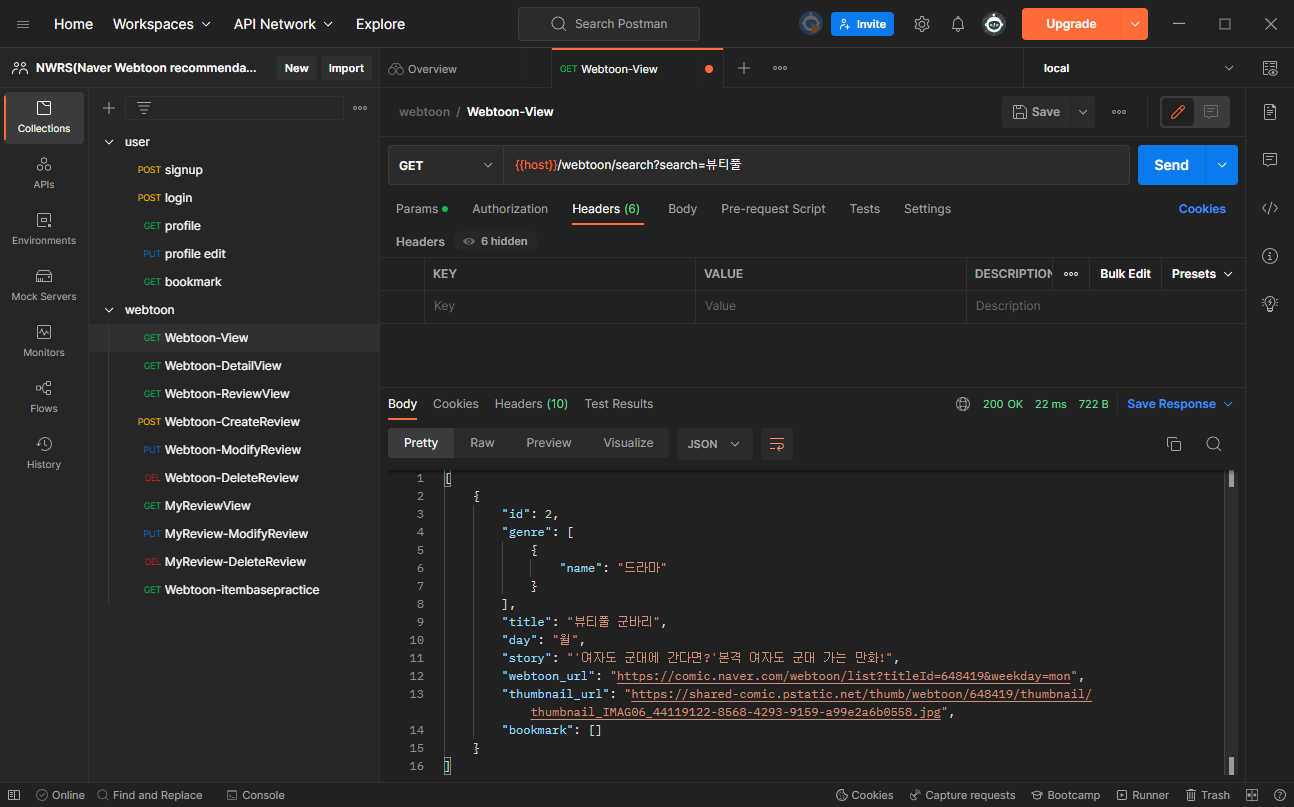The width and height of the screenshot is (1294, 807).
Task: Switch to edit mode pencil toggle
Action: click(1178, 112)
